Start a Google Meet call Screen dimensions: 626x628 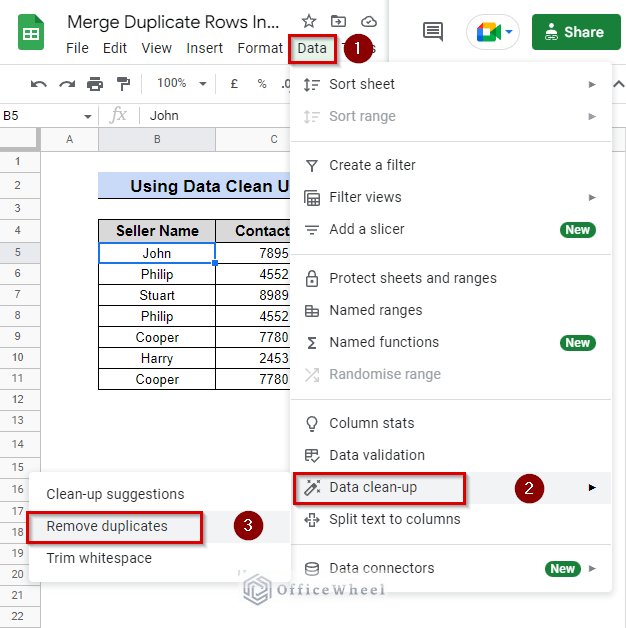(493, 32)
